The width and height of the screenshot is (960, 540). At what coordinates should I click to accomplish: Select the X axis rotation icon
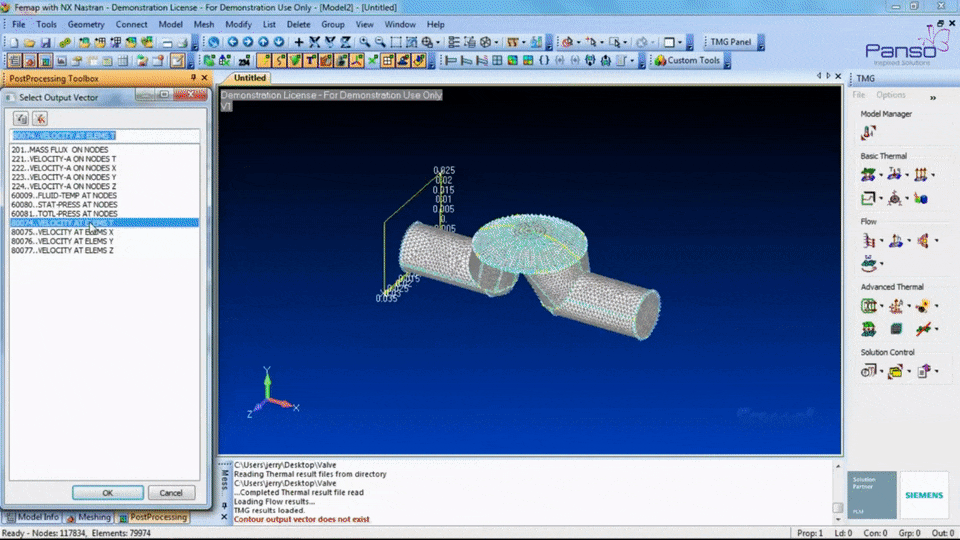[x=314, y=42]
